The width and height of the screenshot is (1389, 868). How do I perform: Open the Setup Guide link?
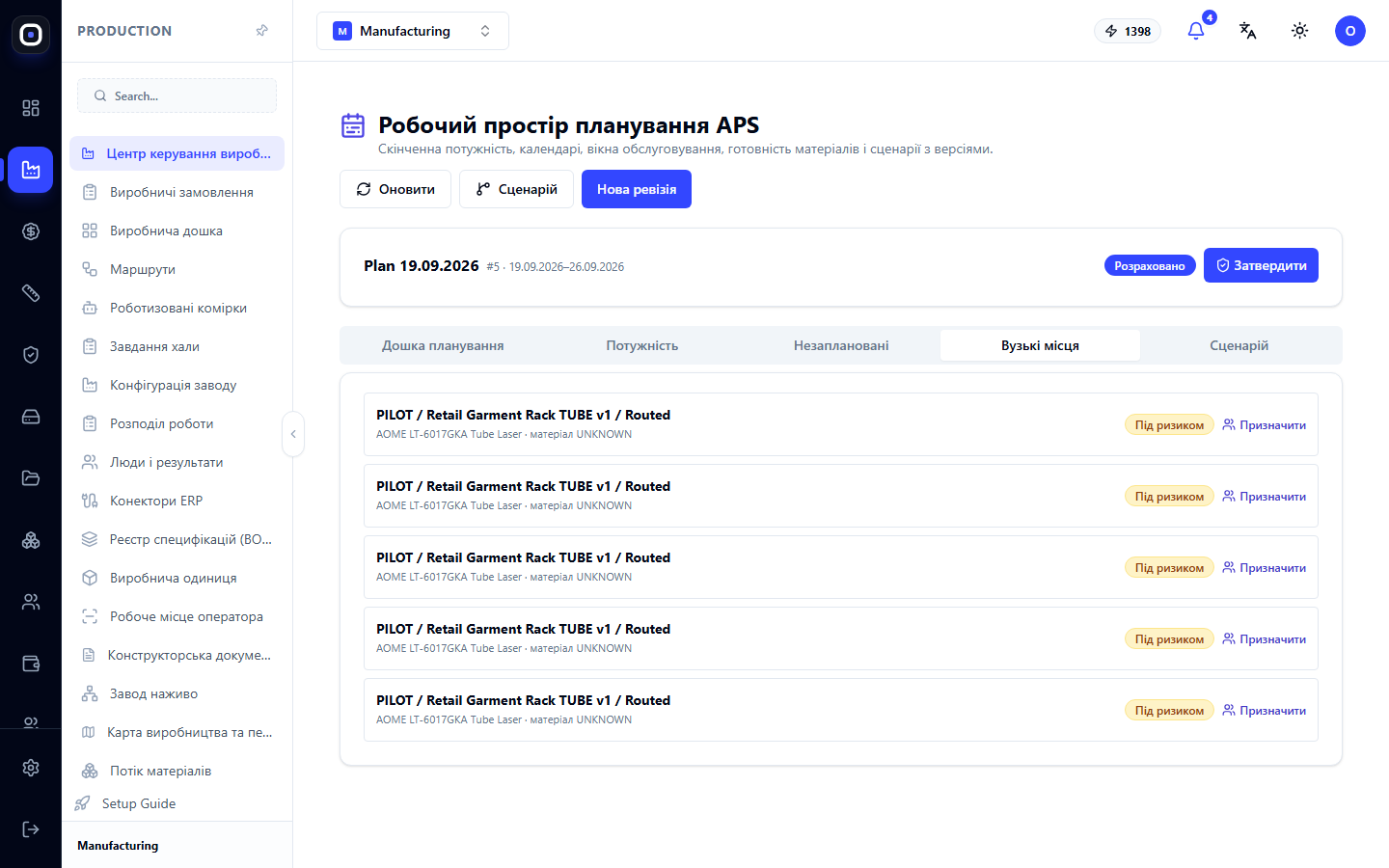click(138, 803)
